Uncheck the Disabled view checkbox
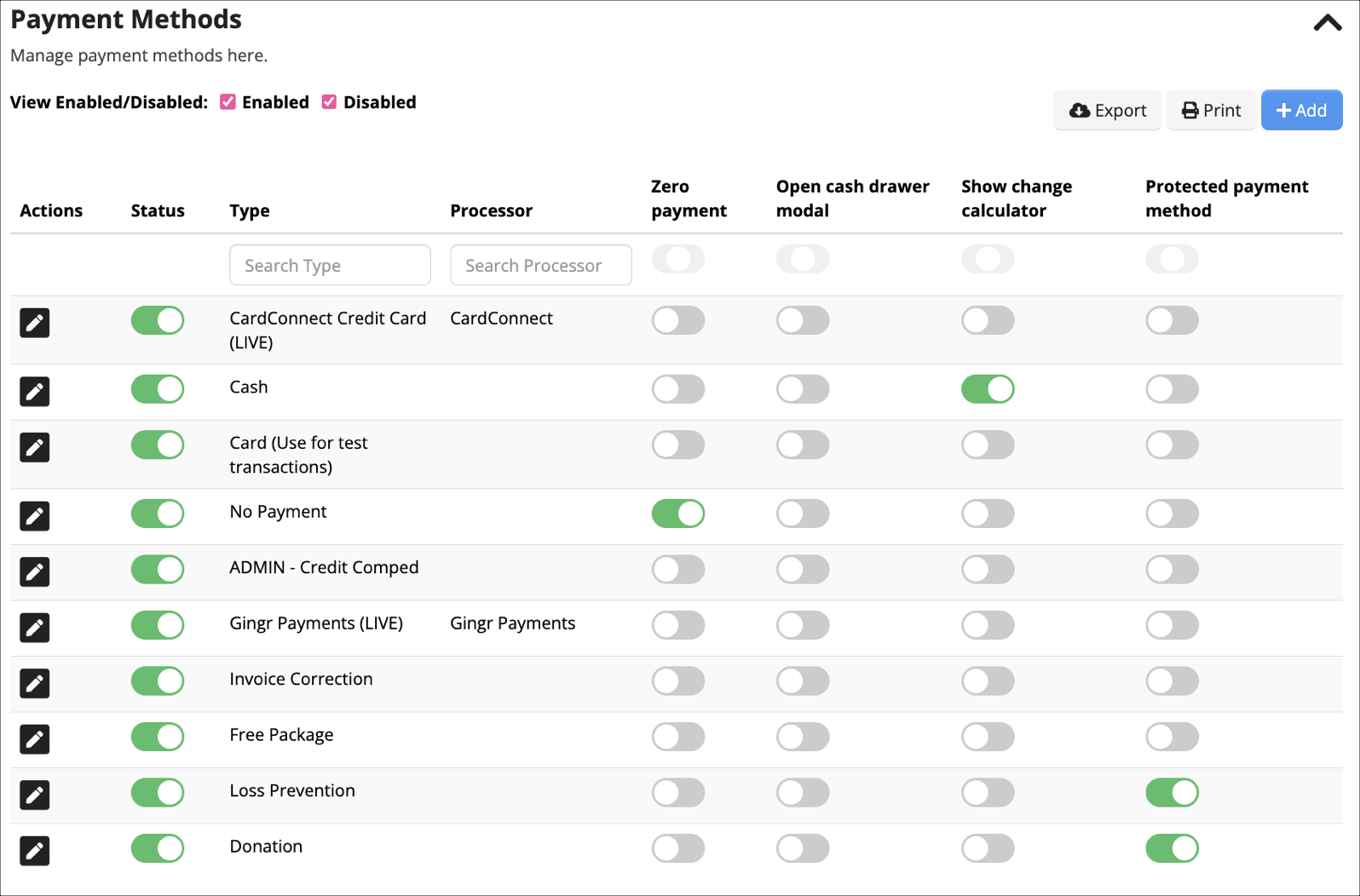This screenshot has width=1360, height=896. coord(329,102)
